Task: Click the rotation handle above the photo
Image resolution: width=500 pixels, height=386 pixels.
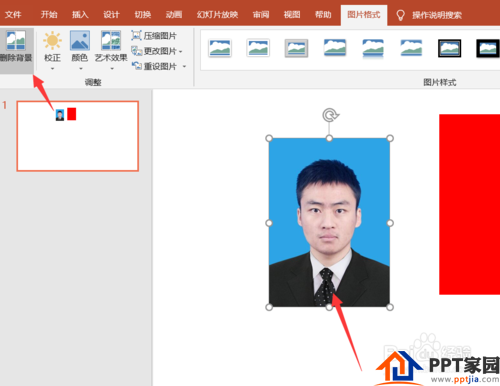Action: coord(330,115)
